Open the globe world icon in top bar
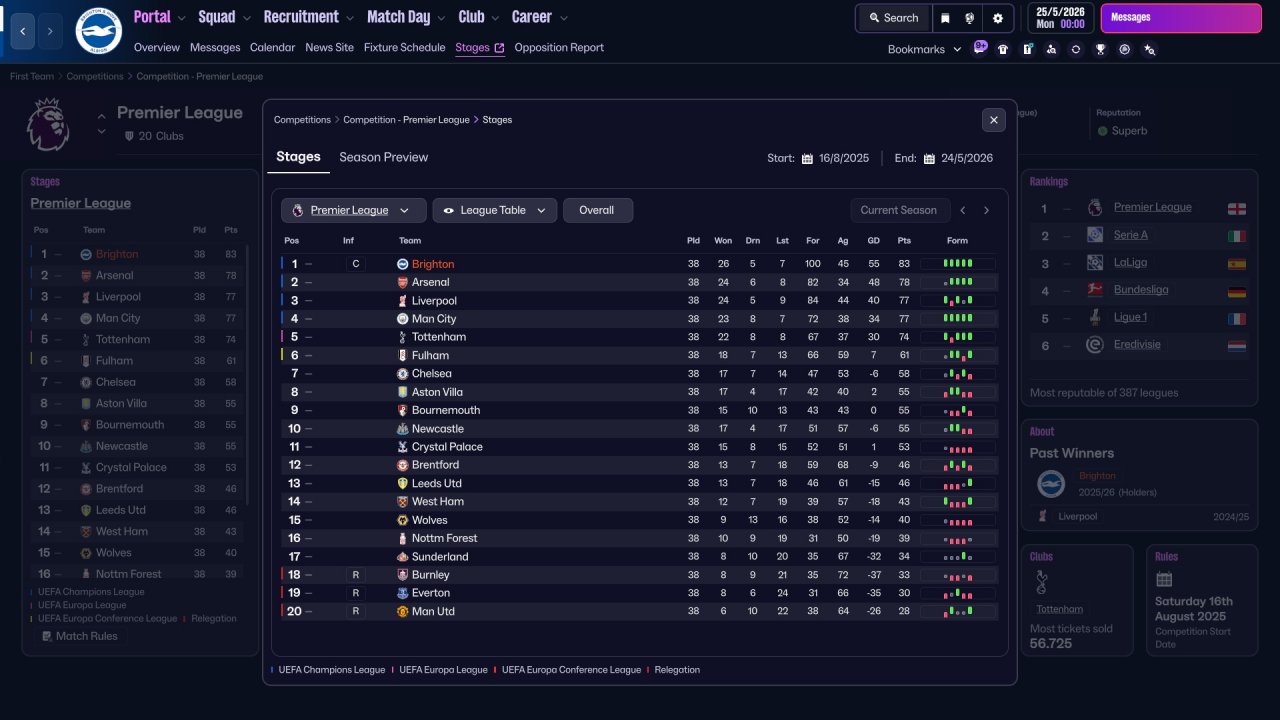 970,18
